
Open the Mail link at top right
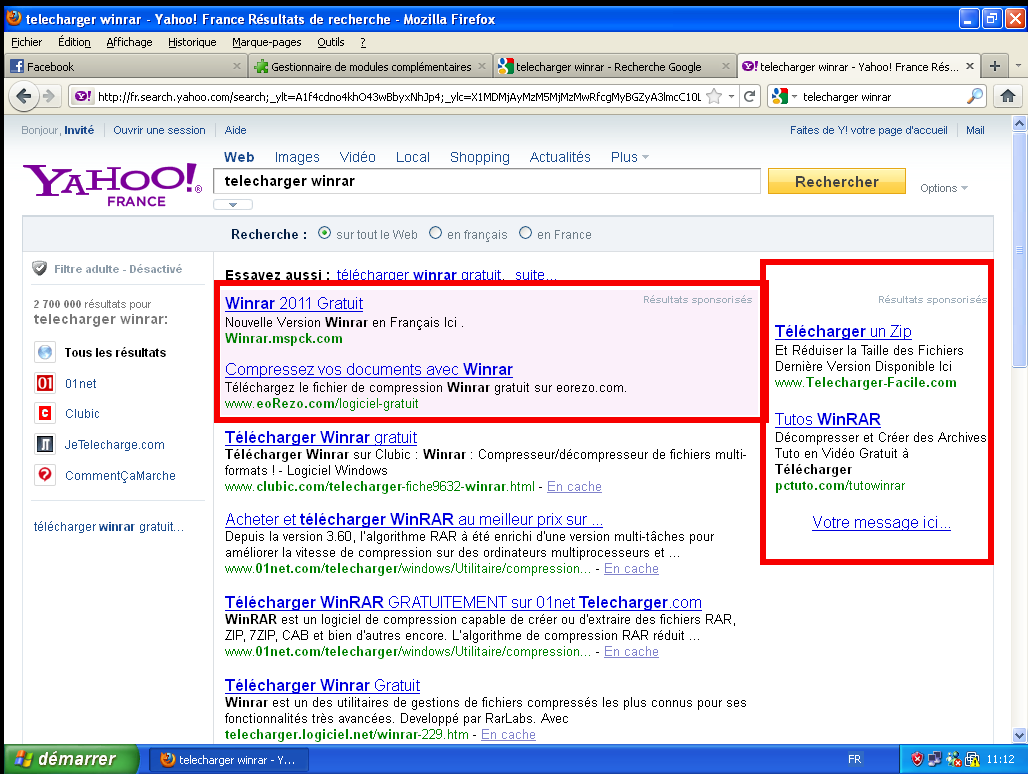click(x=975, y=130)
